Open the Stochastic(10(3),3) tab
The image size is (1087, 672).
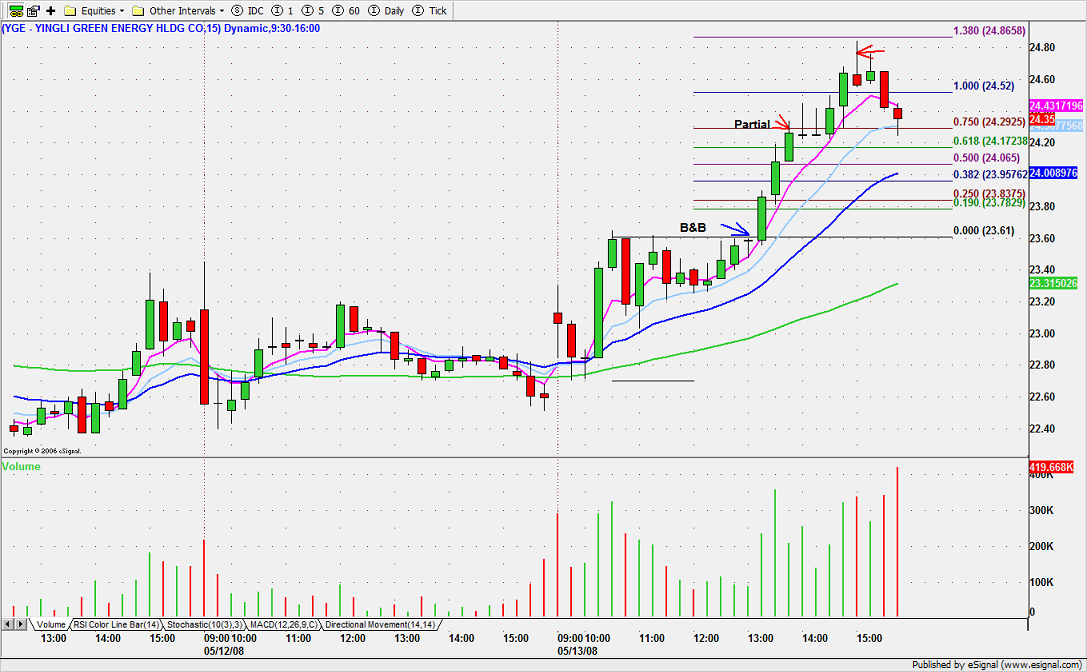205,625
